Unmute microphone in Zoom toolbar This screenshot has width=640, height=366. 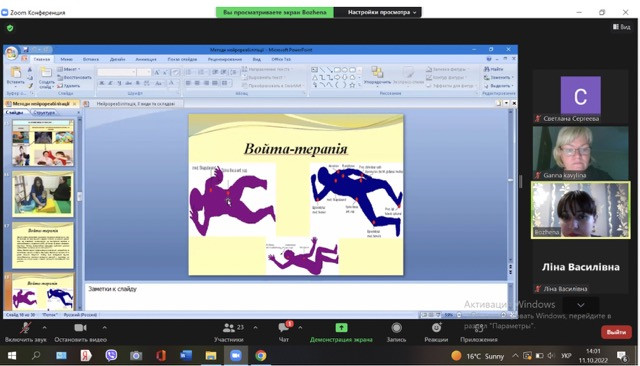(x=25, y=328)
